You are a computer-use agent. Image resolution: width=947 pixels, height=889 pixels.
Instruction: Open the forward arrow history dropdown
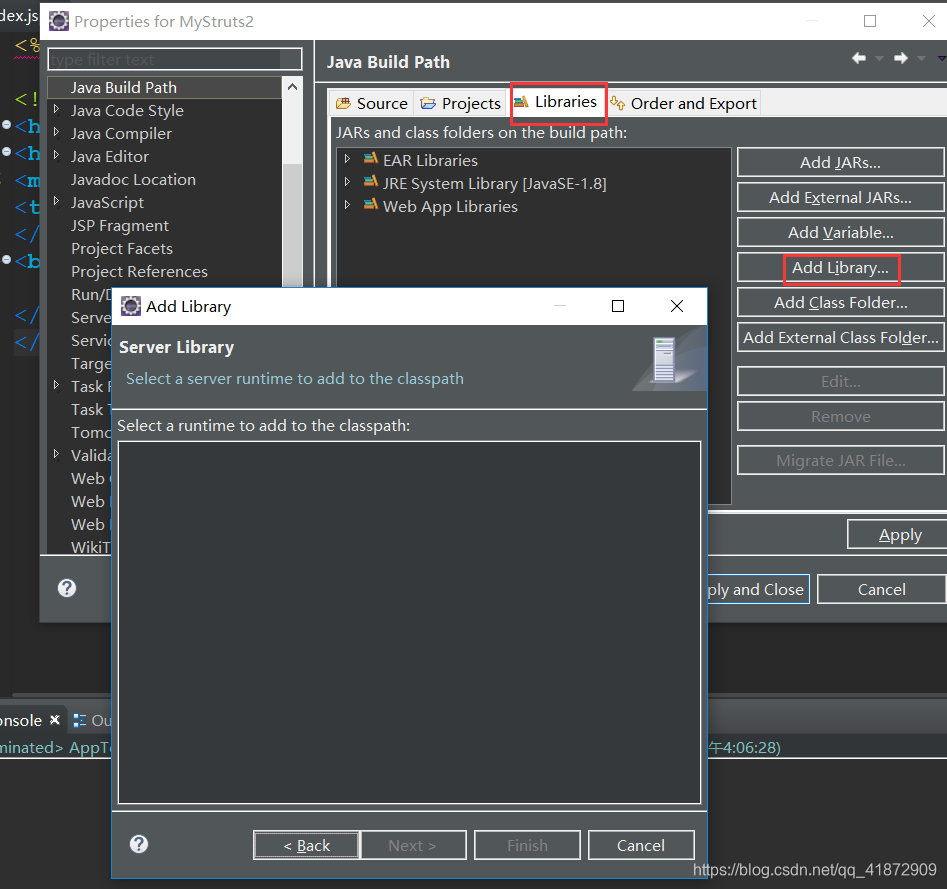click(921, 59)
